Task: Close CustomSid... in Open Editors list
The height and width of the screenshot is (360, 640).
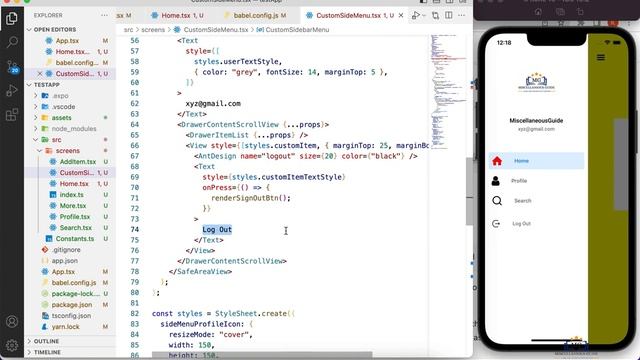Action: (x=40, y=73)
